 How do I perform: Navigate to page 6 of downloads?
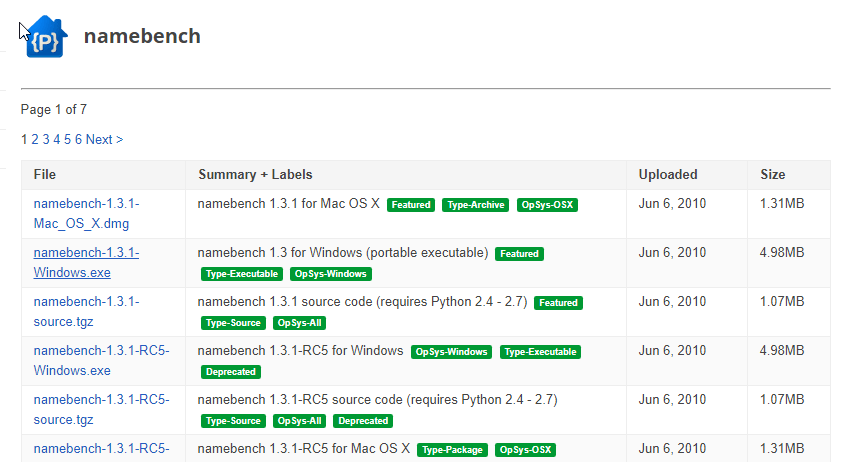78,140
